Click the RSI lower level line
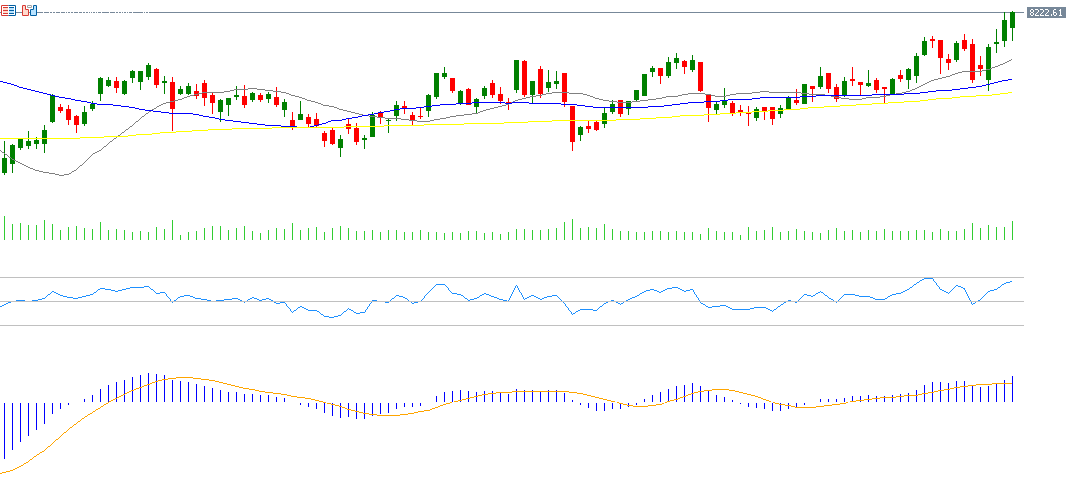1069x502 pixels. (x=500, y=325)
